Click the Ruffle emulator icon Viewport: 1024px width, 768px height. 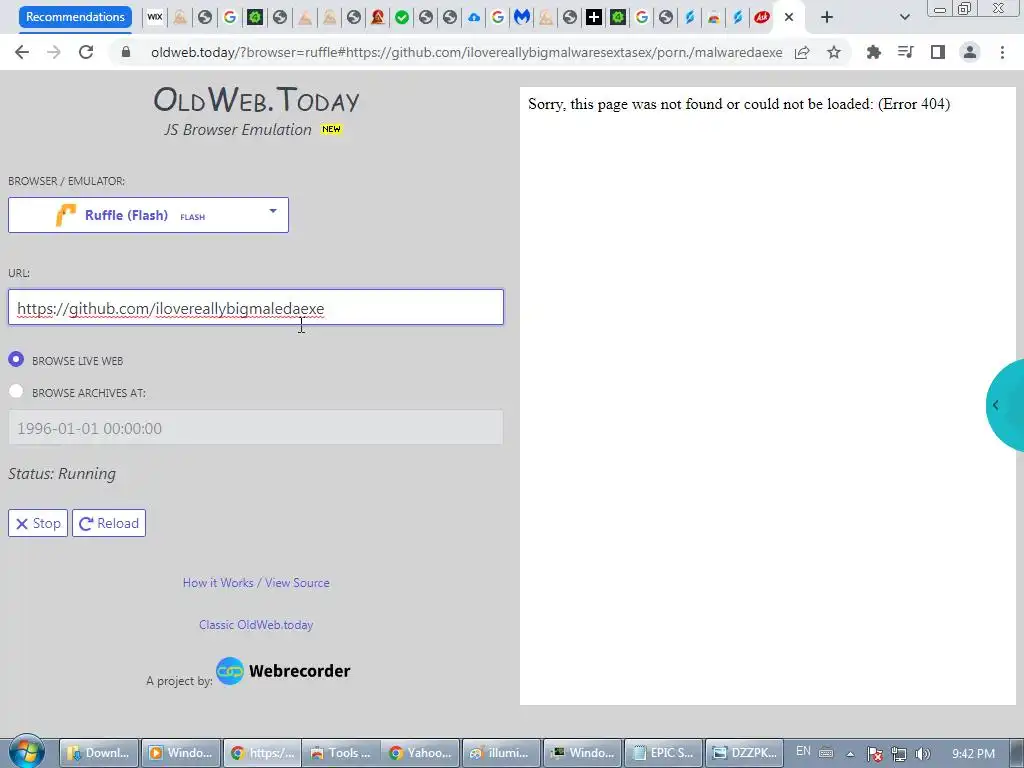click(65, 215)
